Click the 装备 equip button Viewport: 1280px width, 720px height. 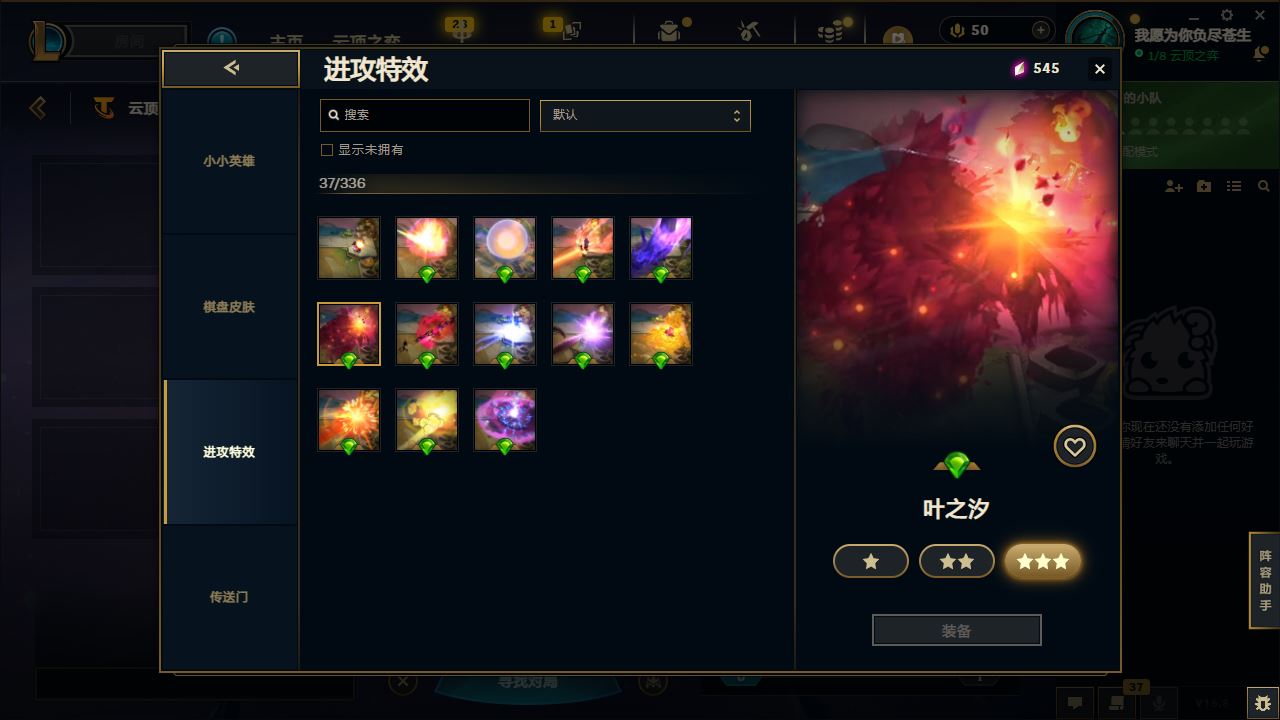point(957,630)
